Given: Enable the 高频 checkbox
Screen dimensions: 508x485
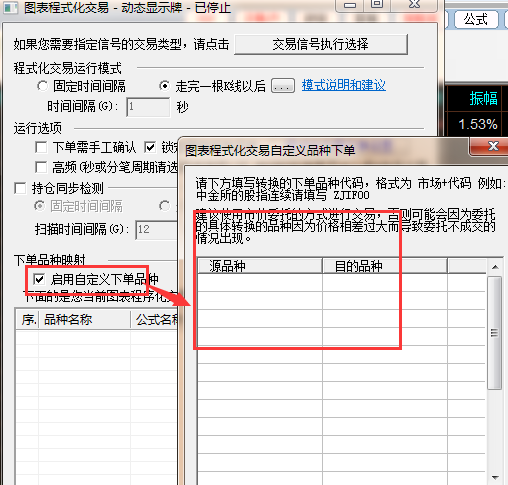Looking at the screenshot, I should 41,167.
